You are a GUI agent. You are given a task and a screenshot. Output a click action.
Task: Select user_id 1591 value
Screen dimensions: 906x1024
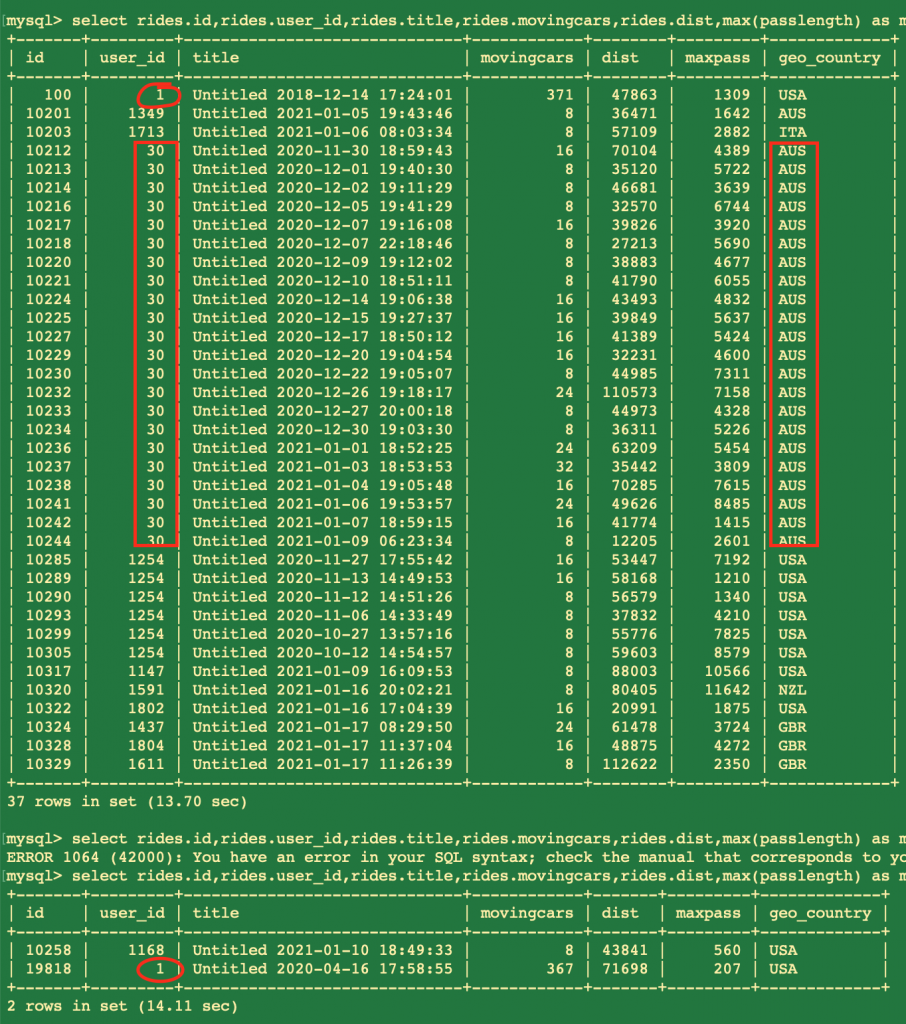[x=146, y=690]
